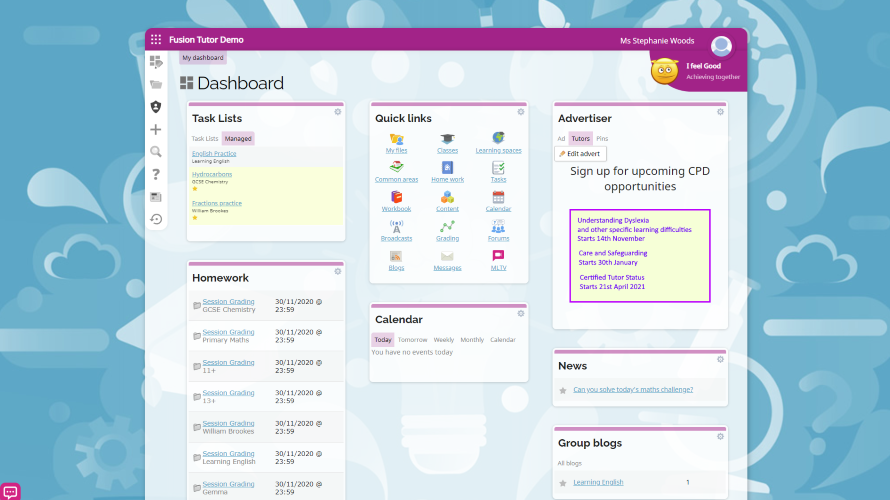Switch Calendar to Tomorrow tab
890x500 pixels.
tap(412, 339)
